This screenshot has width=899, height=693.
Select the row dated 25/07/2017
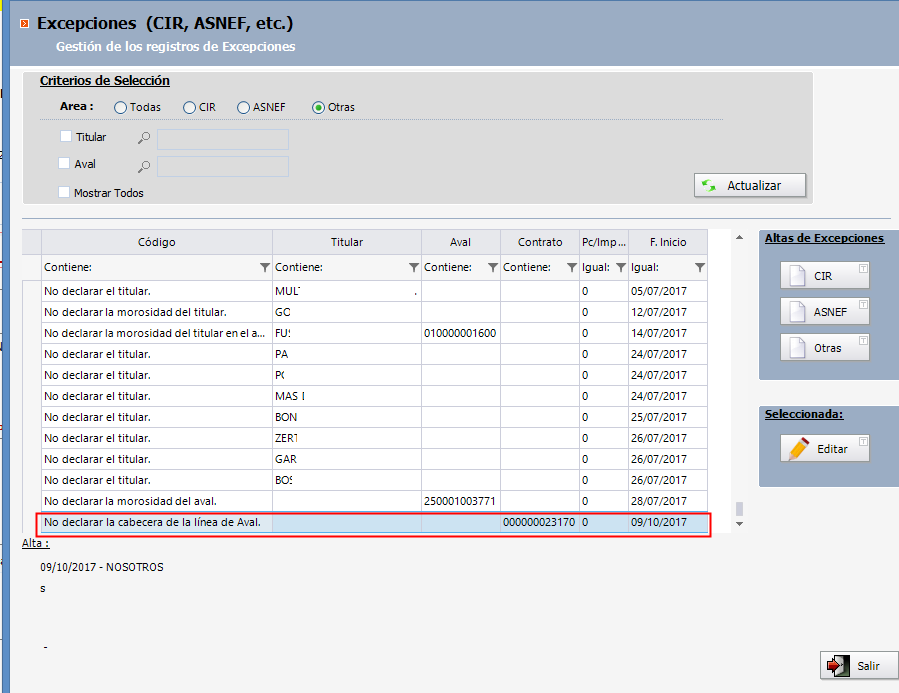(374, 417)
